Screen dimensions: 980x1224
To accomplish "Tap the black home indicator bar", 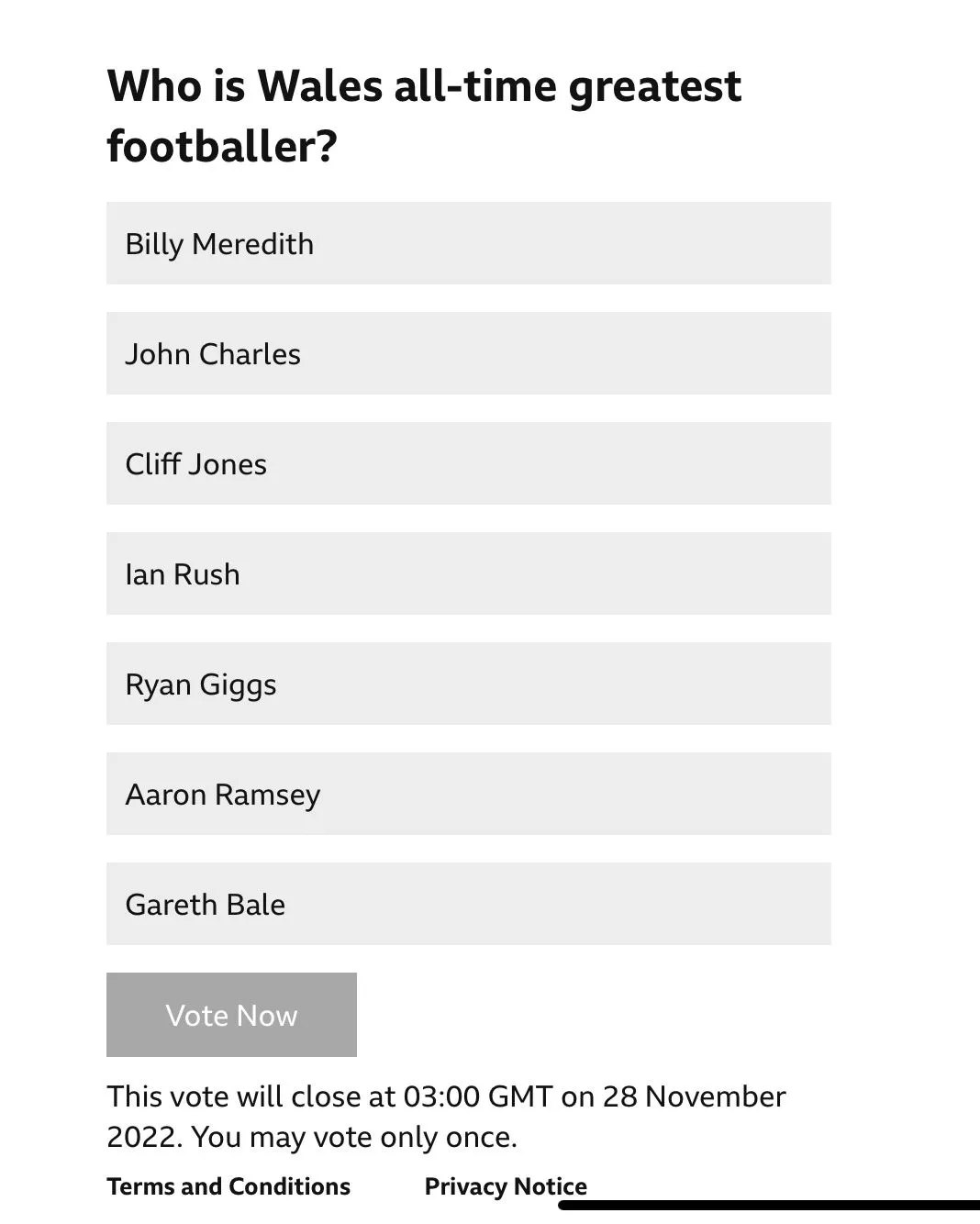I will pyautogui.click(x=769, y=1205).
